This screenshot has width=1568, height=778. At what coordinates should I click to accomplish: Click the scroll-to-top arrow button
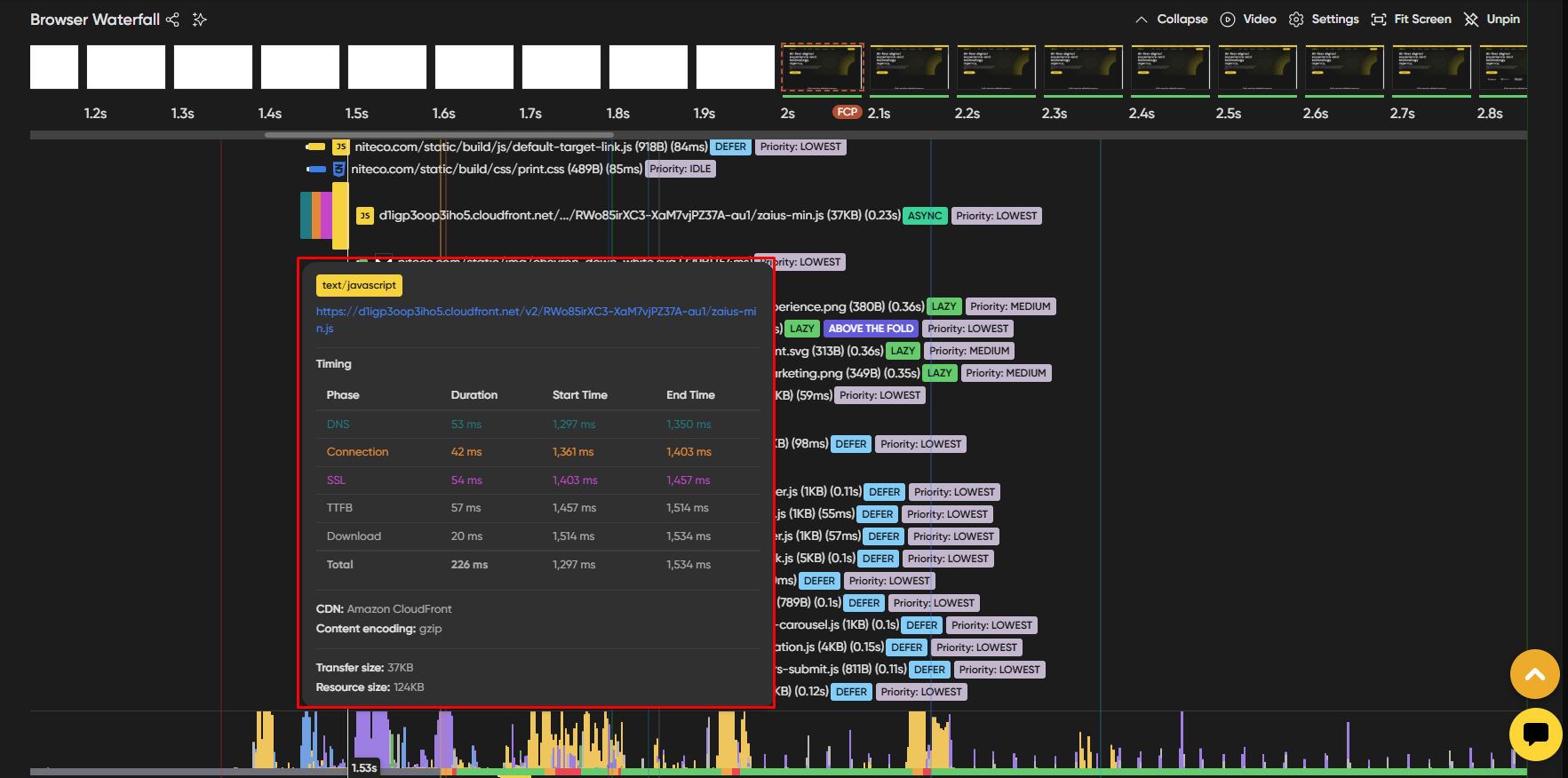click(x=1534, y=674)
